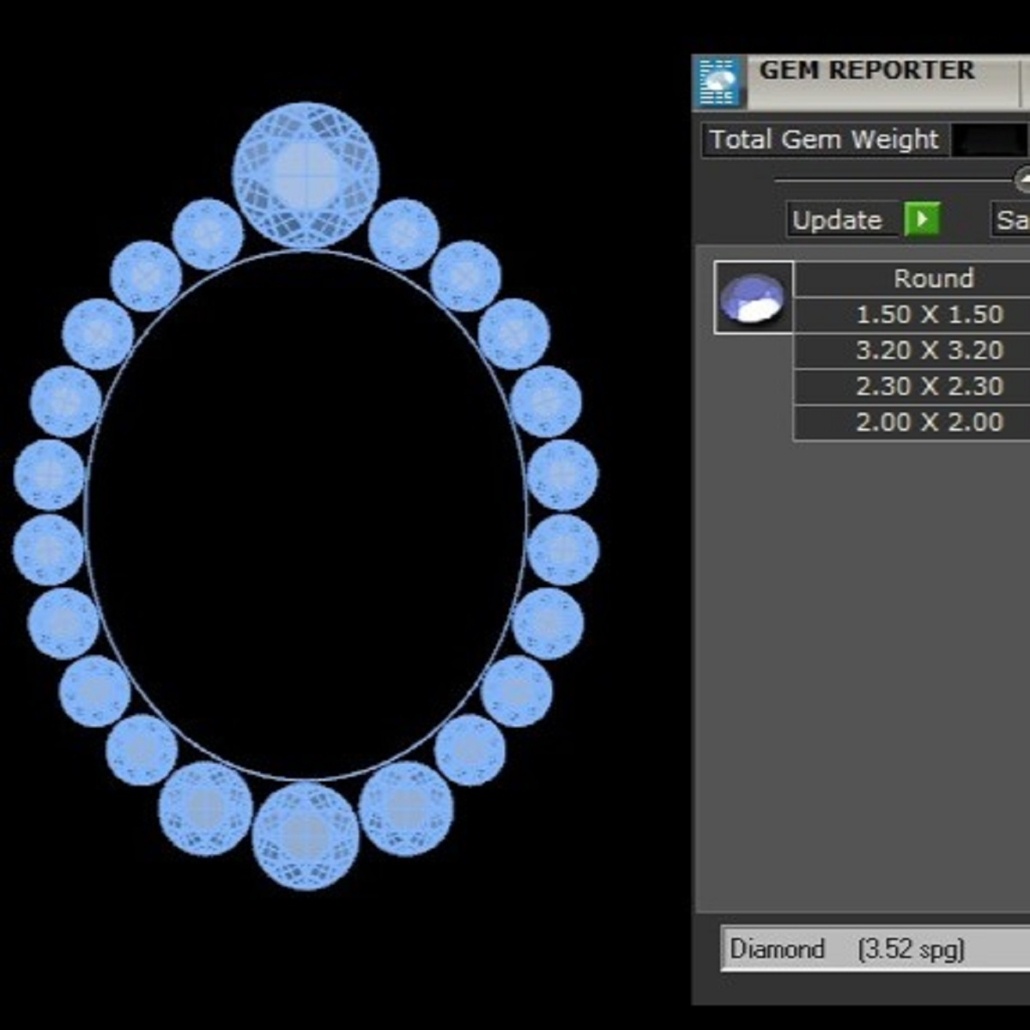Select the 2.30 X 2.30 gem row
This screenshot has height=1030, width=1030.
(x=929, y=386)
